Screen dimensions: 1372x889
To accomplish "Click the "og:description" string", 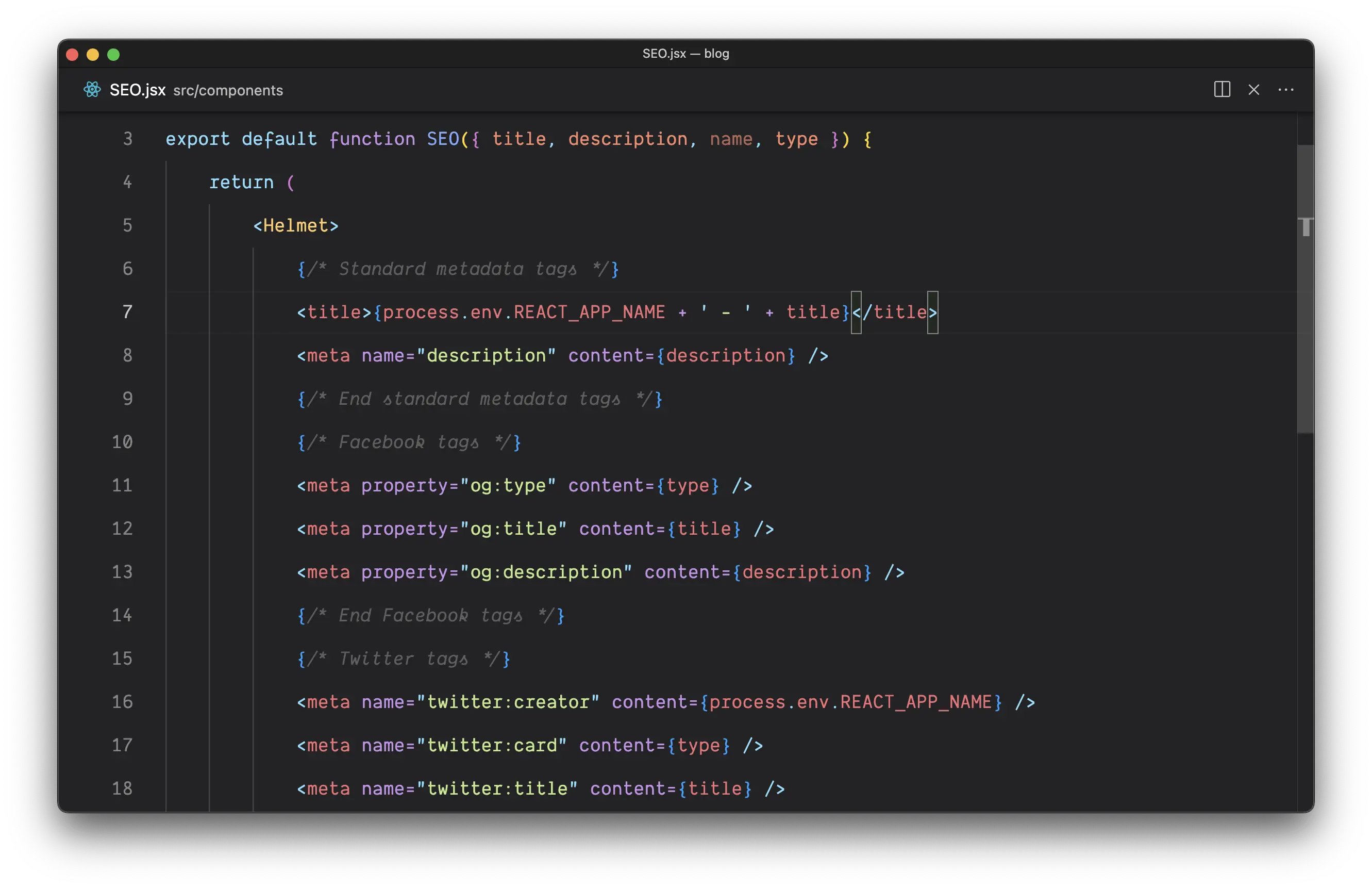I will coord(546,572).
